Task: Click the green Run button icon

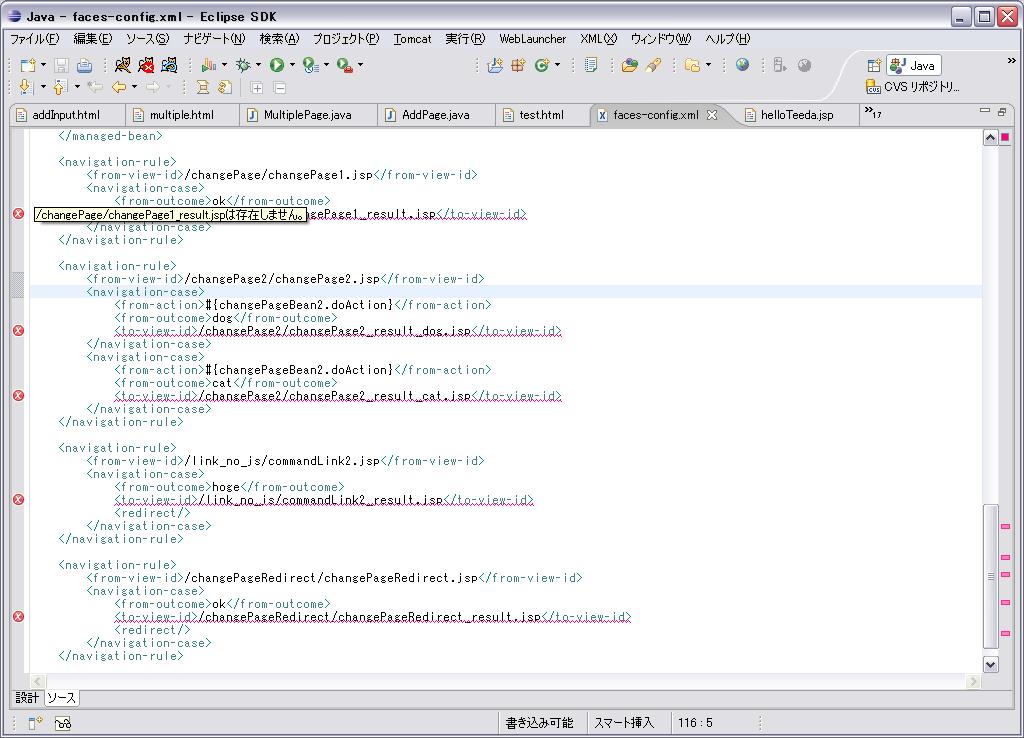Action: coord(276,65)
